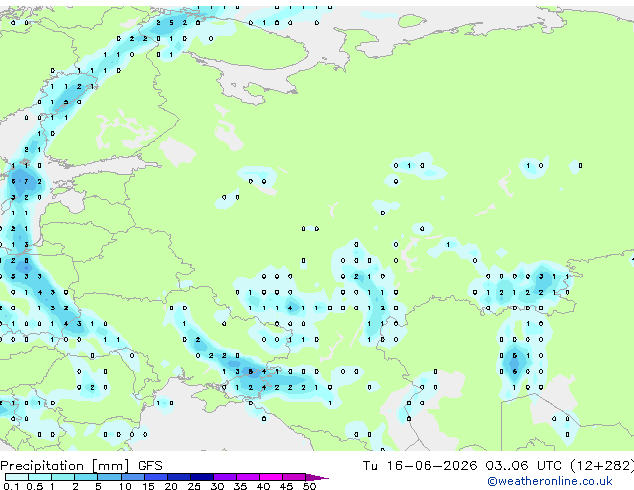The height and width of the screenshot is (490, 634).
Task: Click the '30' legend scale label
Action: point(217,486)
